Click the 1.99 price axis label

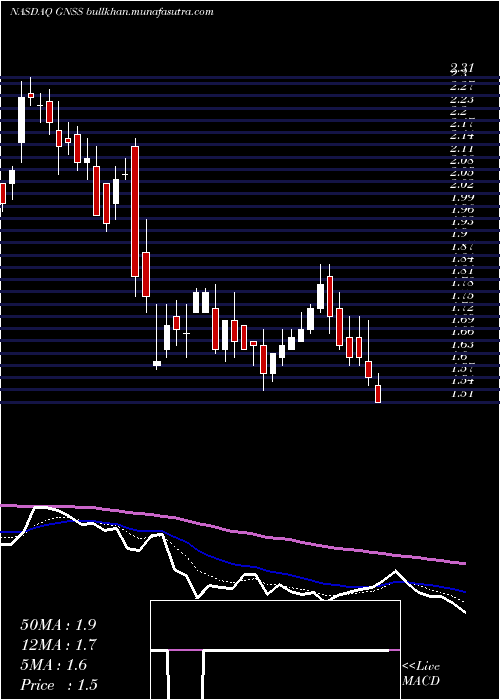(462, 197)
